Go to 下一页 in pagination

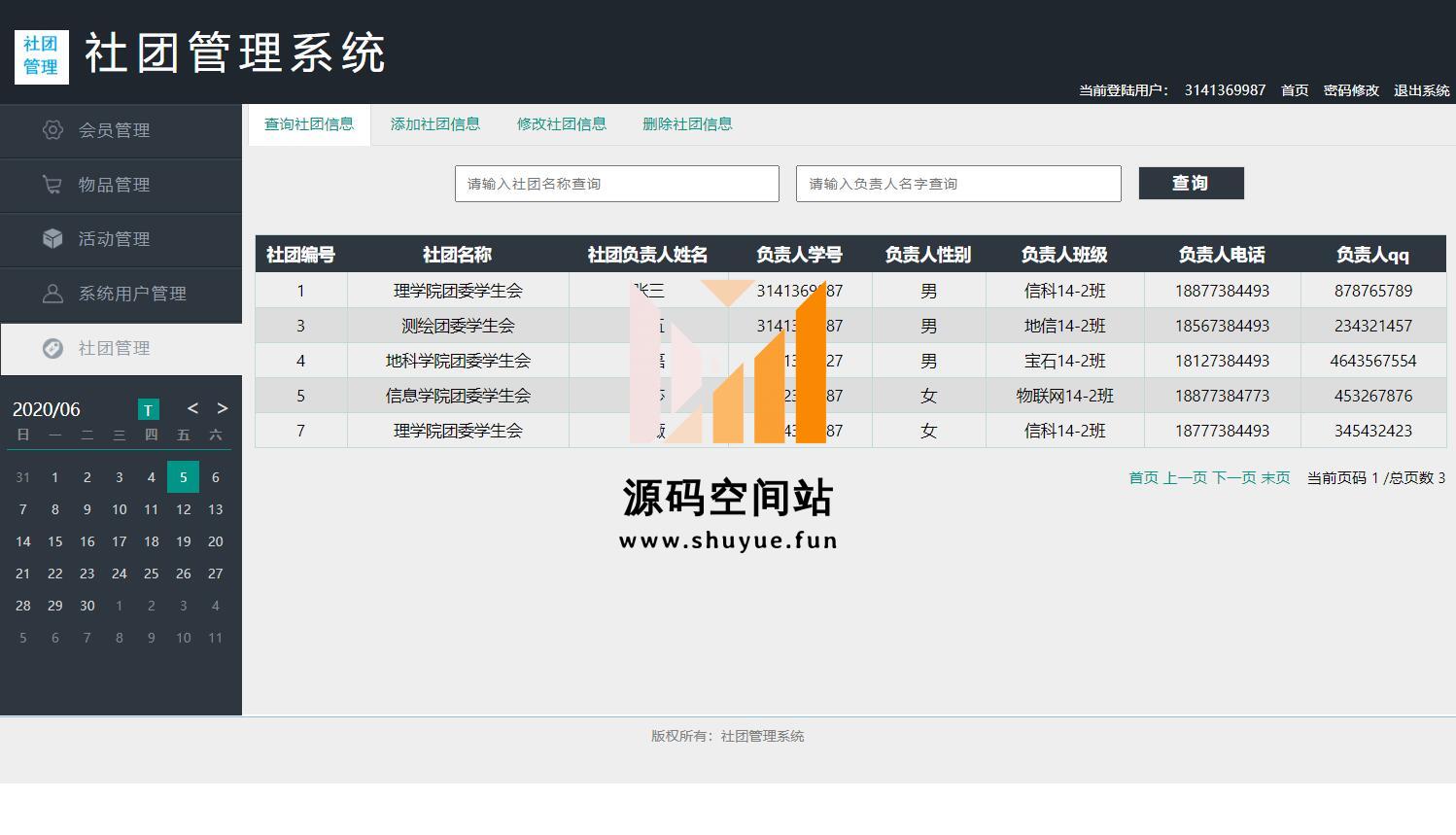(1233, 478)
